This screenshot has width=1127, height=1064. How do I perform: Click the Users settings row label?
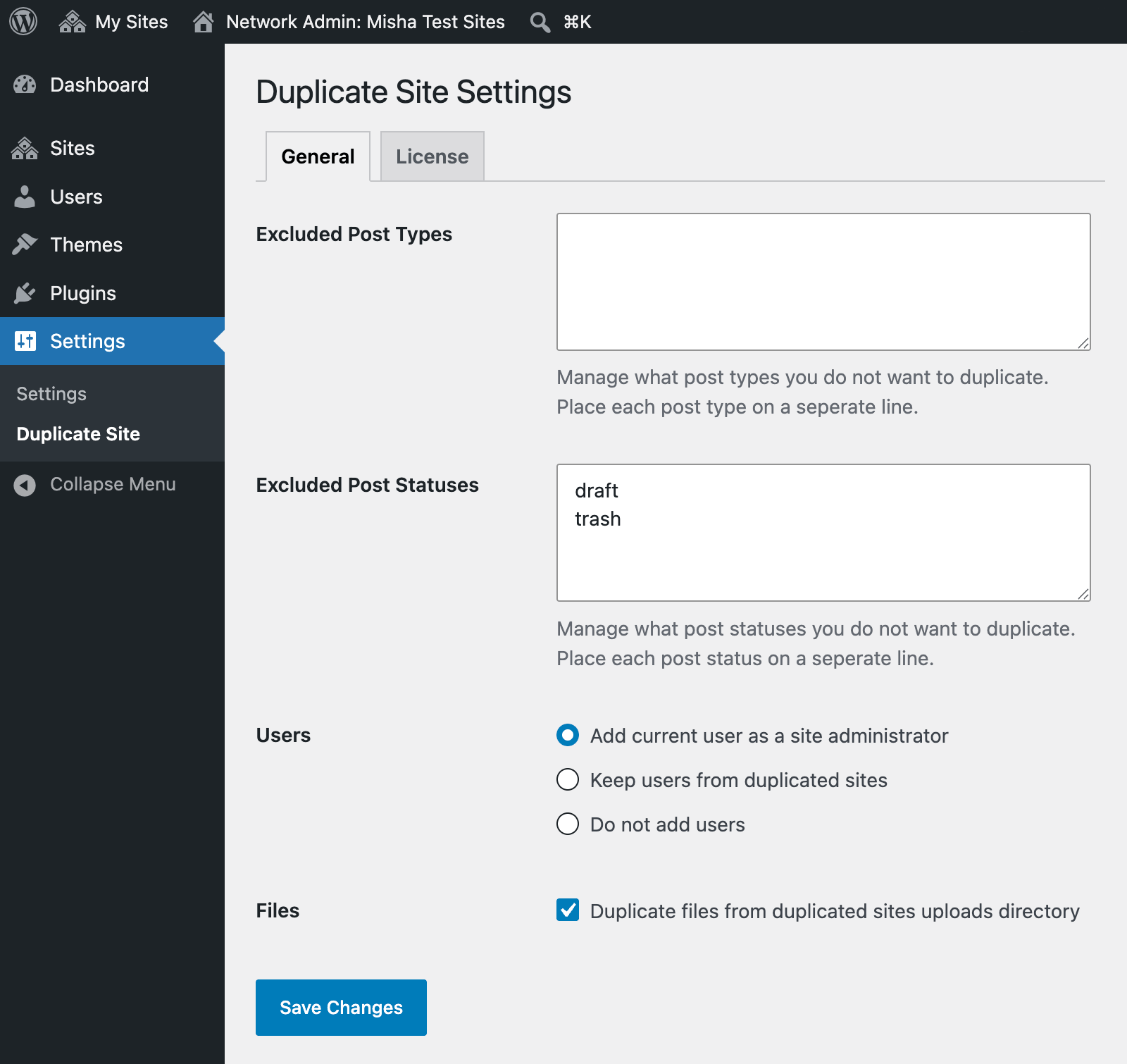pyautogui.click(x=283, y=735)
